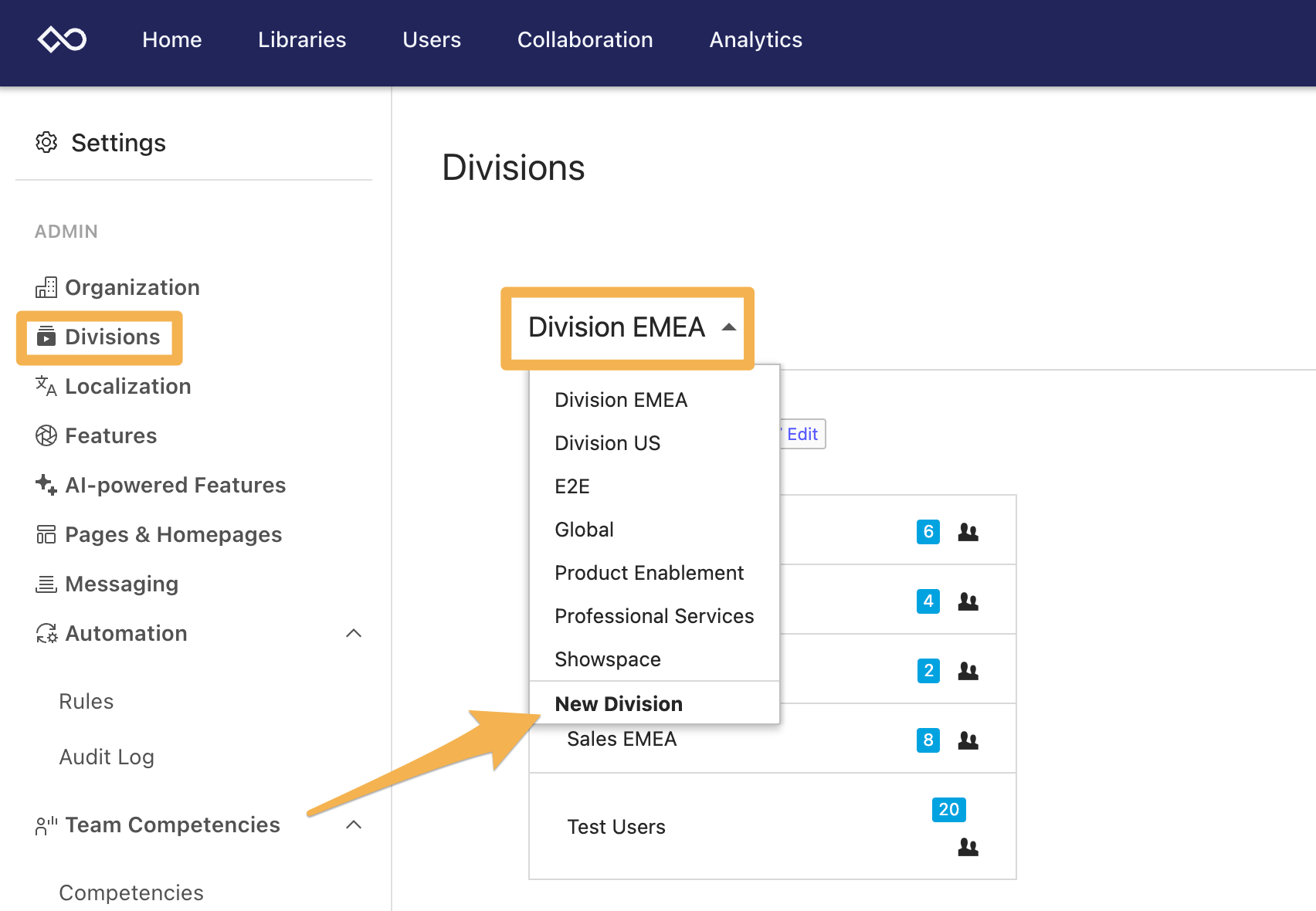Open Competencies sub-item
The height and width of the screenshot is (911, 1316).
tap(131, 892)
